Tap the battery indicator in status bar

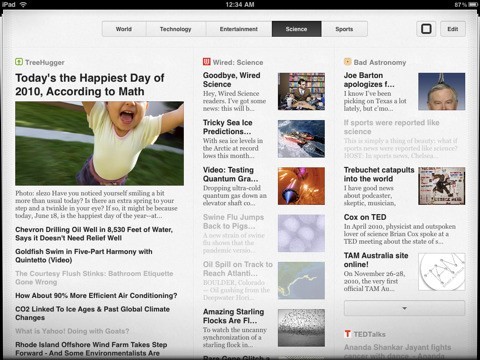(x=473, y=4)
